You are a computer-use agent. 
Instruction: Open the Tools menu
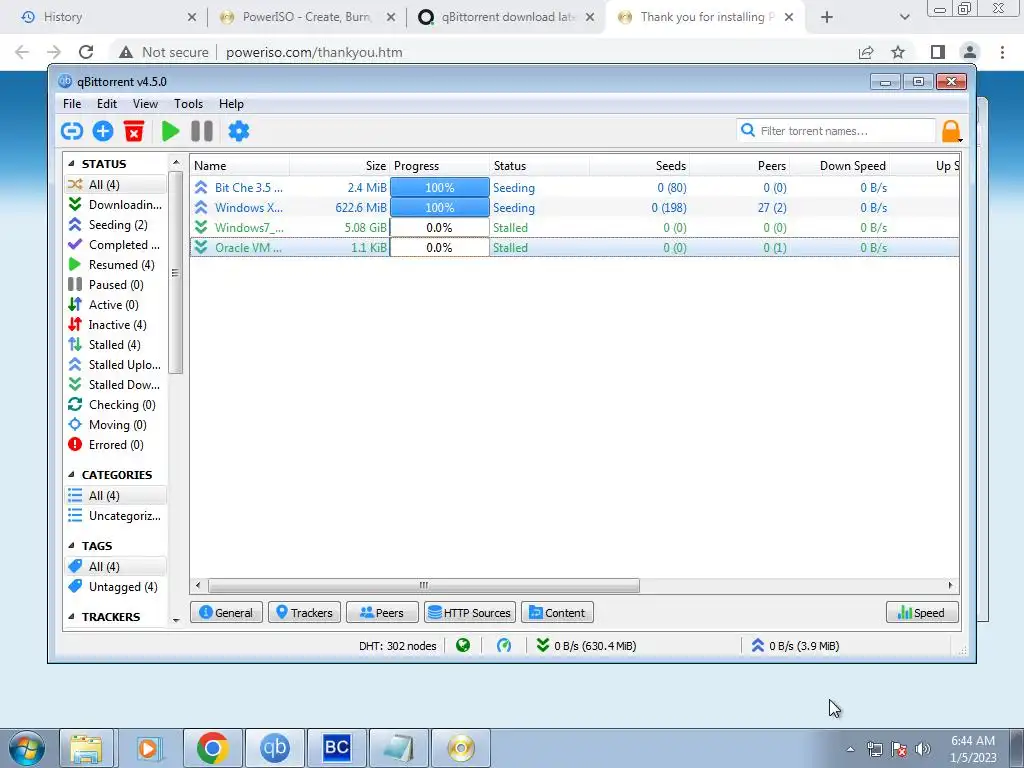(x=188, y=104)
